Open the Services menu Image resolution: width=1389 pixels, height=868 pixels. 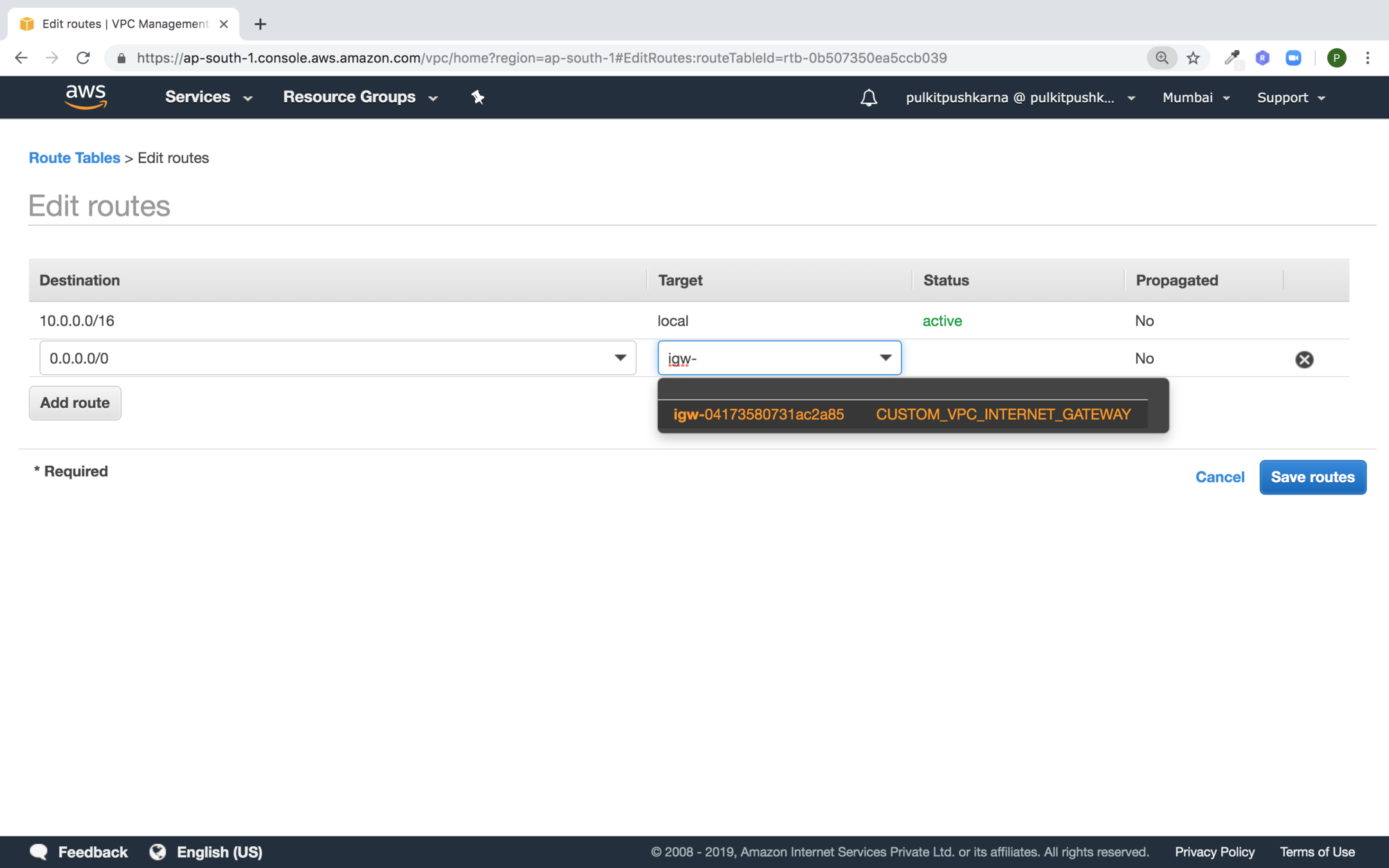pyautogui.click(x=208, y=97)
